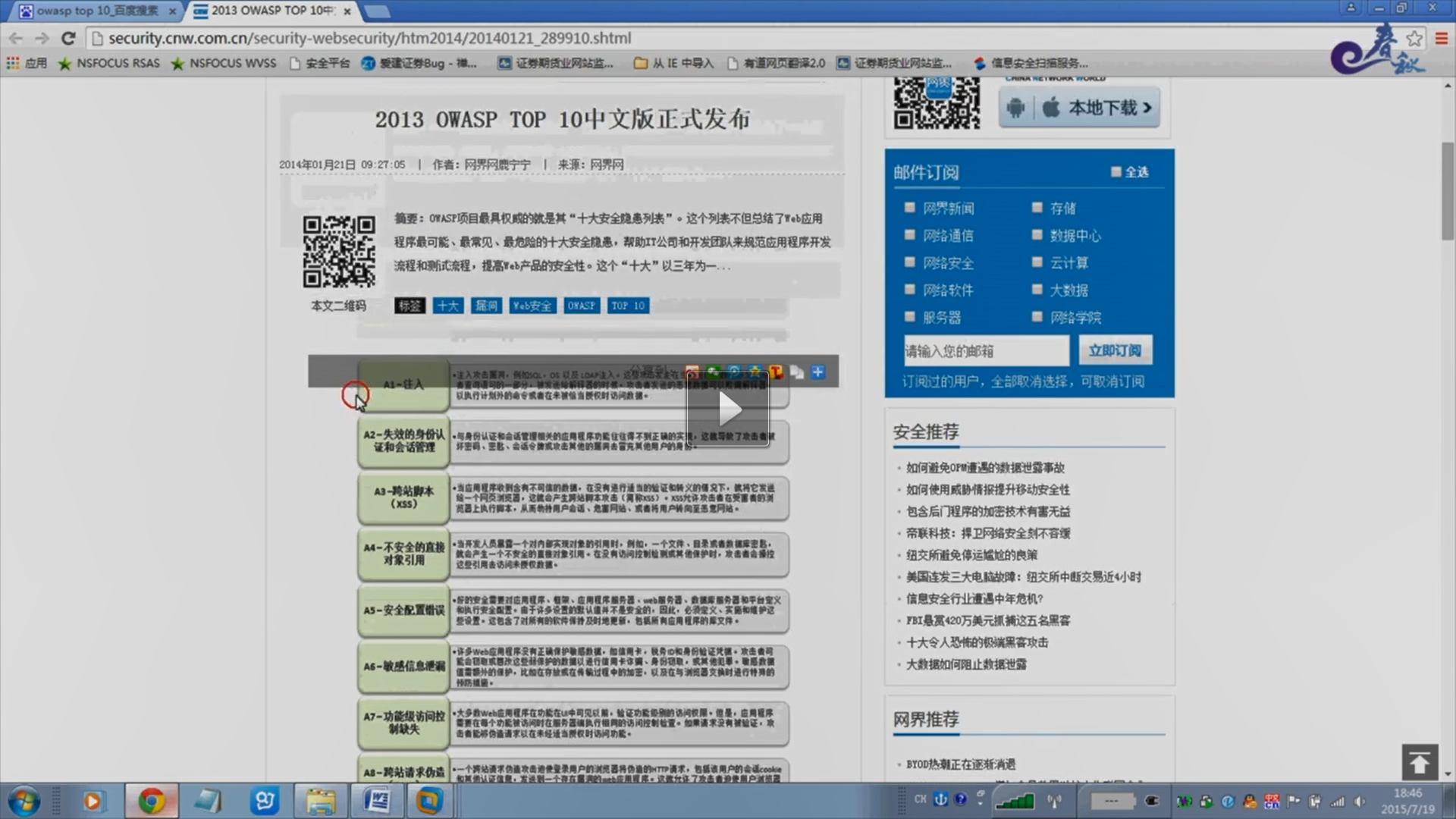Open more share options plus icon
Image resolution: width=1456 pixels, height=819 pixels.
(x=818, y=372)
